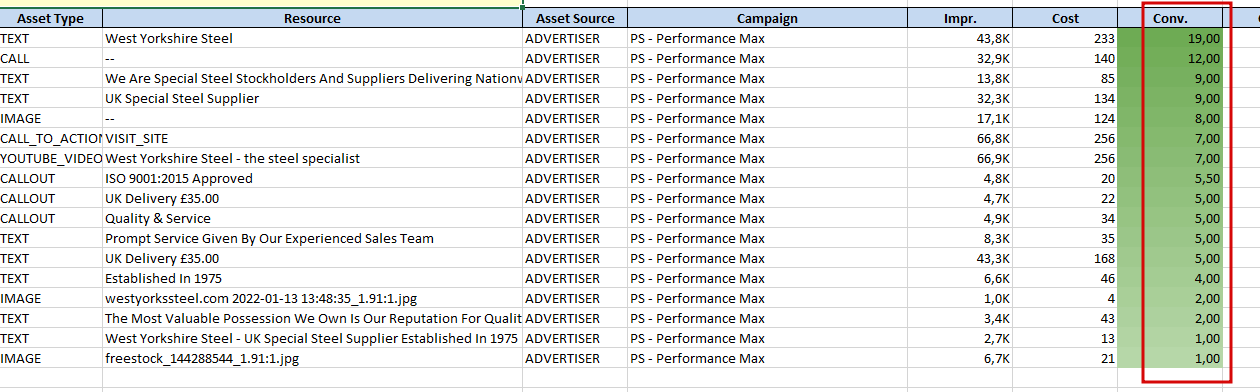Click the YOUTUBE_VIDEO asset type cell
The width and height of the screenshot is (1260, 392).
pyautogui.click(x=51, y=158)
